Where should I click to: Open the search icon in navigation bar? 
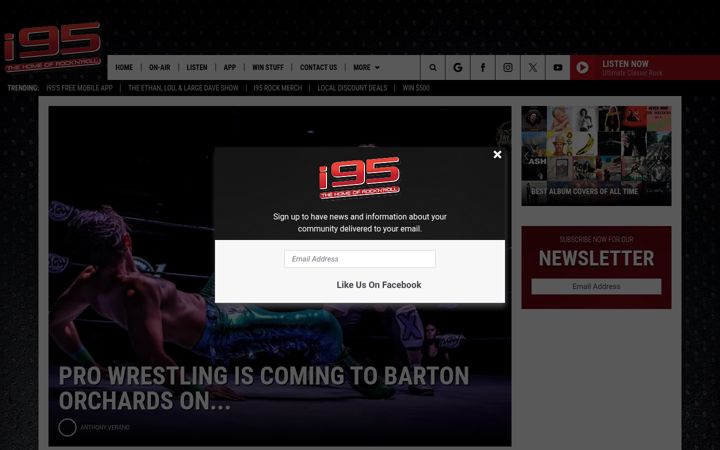[433, 68]
